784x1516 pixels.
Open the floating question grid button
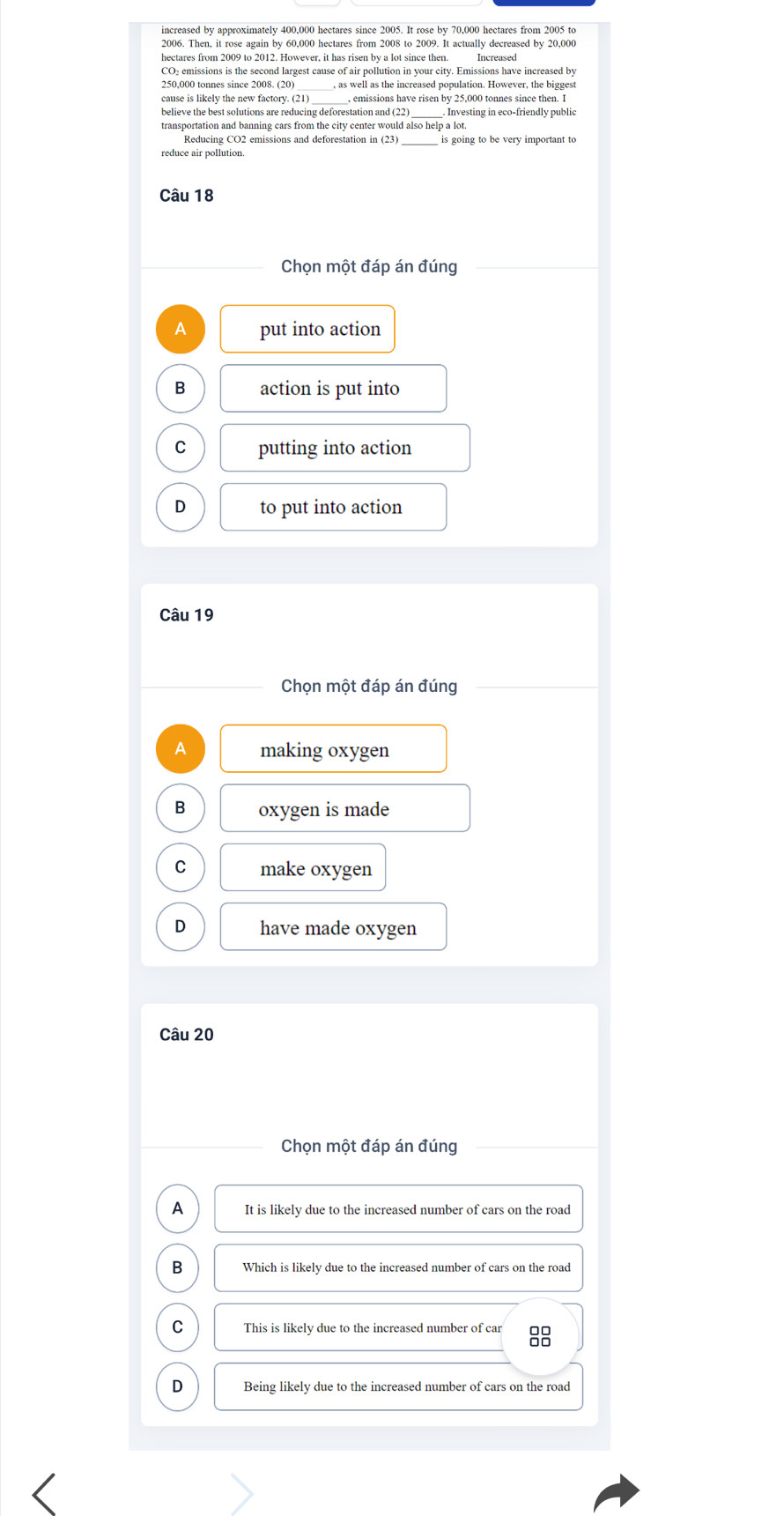[540, 1336]
